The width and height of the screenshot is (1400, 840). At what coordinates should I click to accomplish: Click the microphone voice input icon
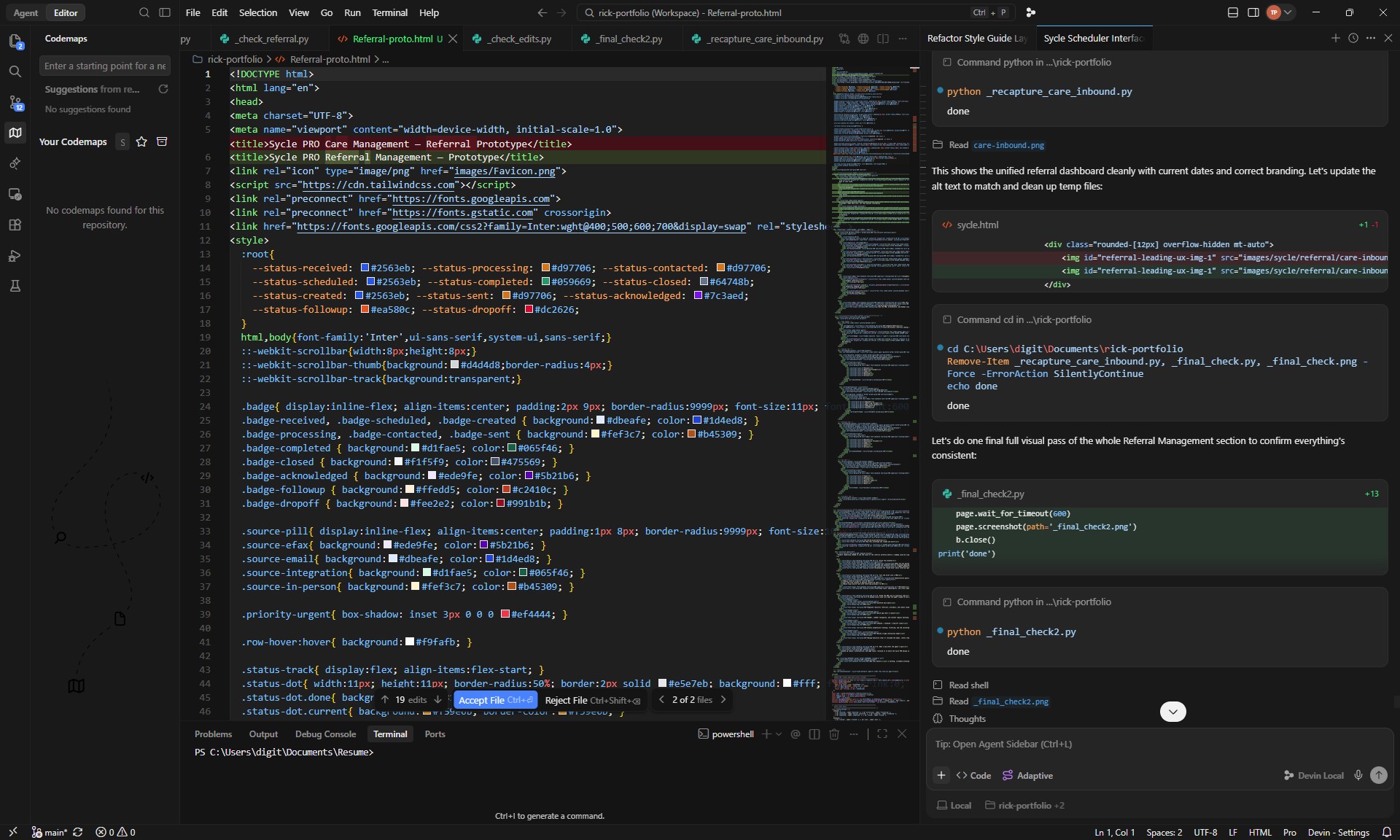(1358, 775)
